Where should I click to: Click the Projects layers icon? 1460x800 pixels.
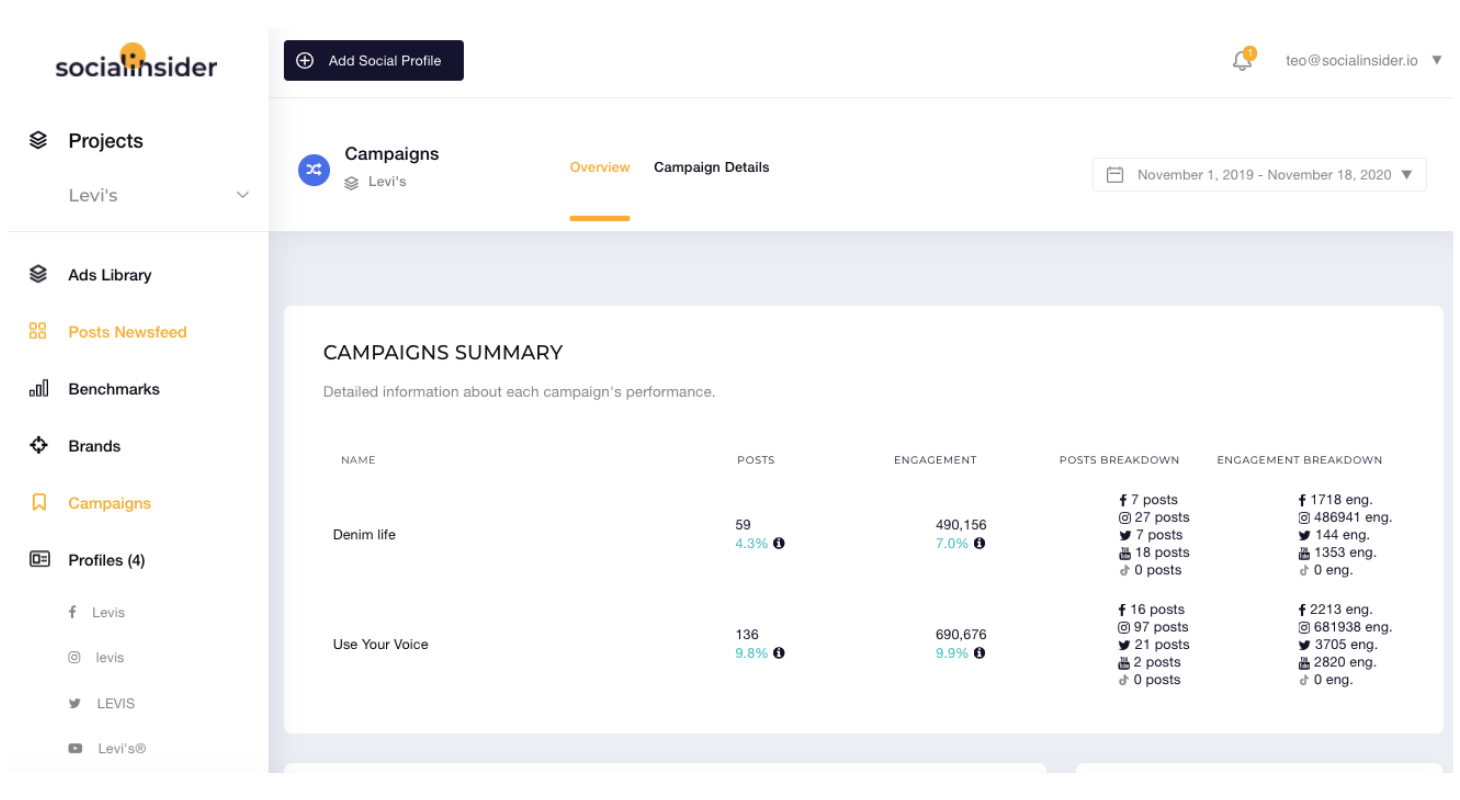coord(38,141)
